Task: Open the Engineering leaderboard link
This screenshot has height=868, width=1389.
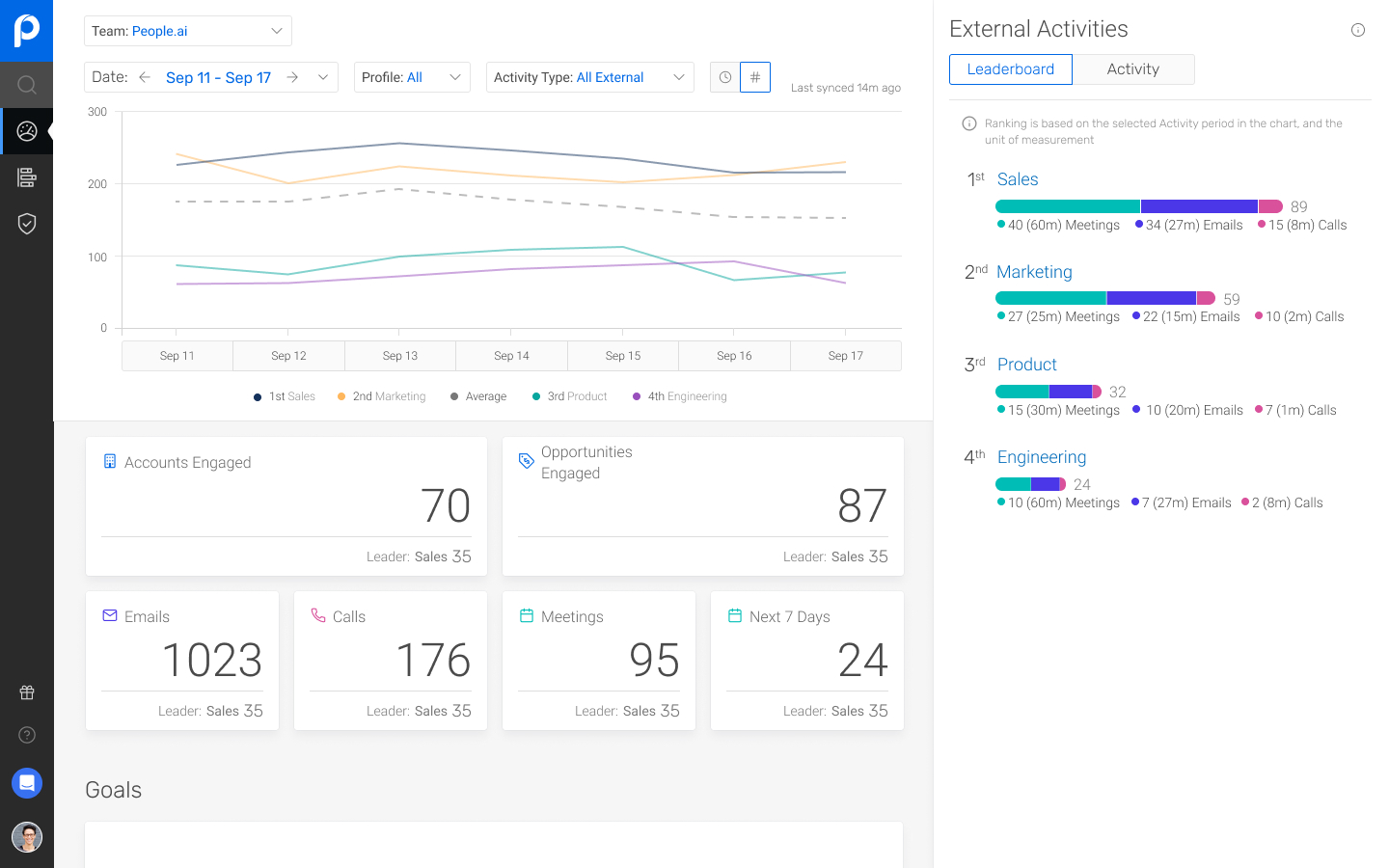Action: [1042, 457]
